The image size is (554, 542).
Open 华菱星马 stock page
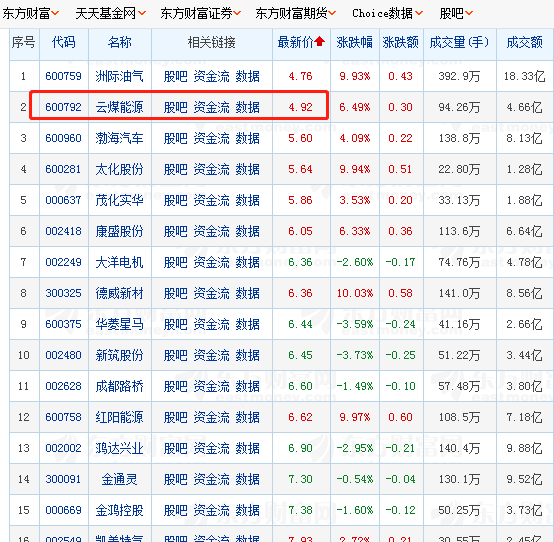(x=119, y=324)
